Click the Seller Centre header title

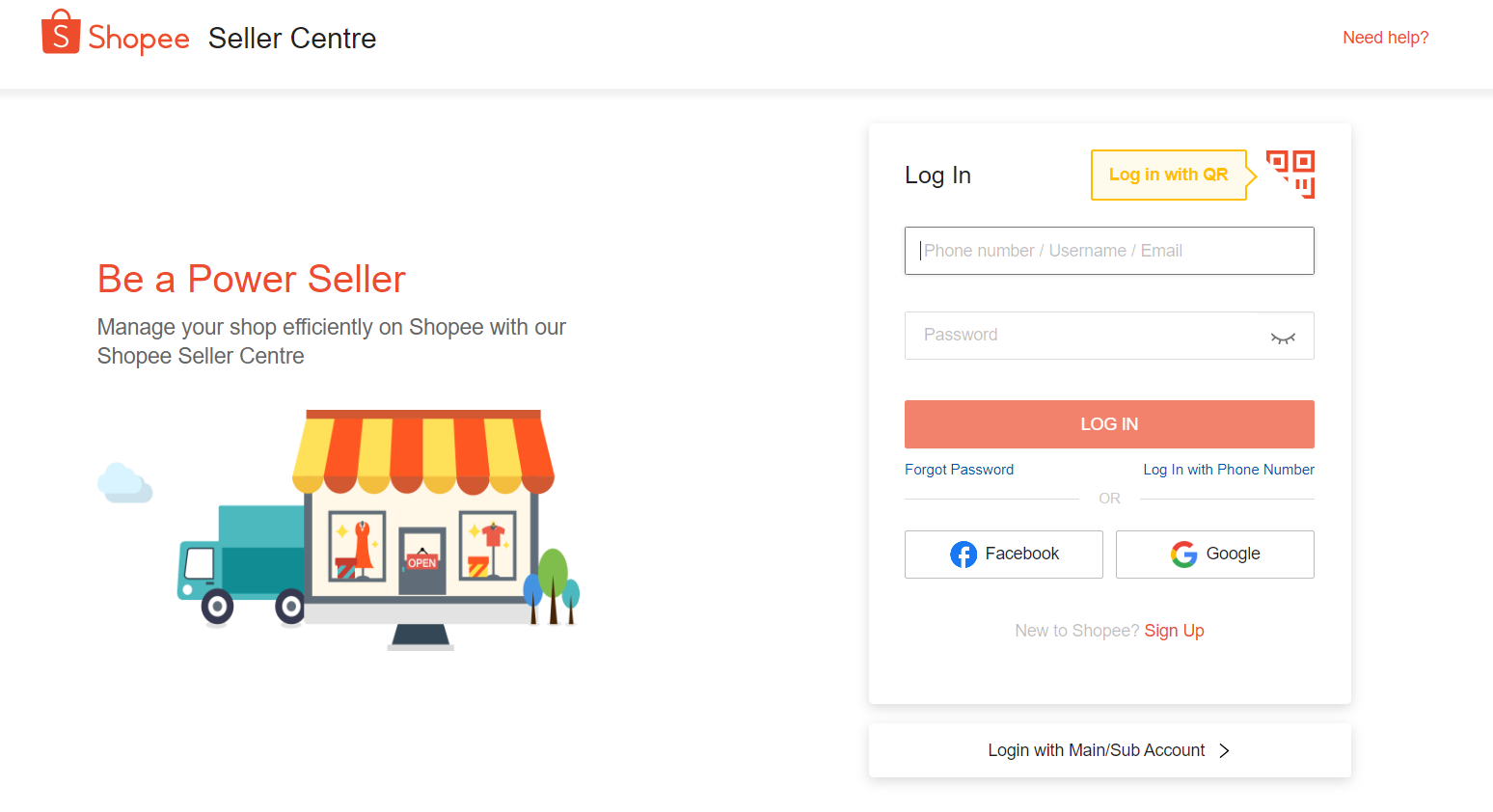pos(292,39)
